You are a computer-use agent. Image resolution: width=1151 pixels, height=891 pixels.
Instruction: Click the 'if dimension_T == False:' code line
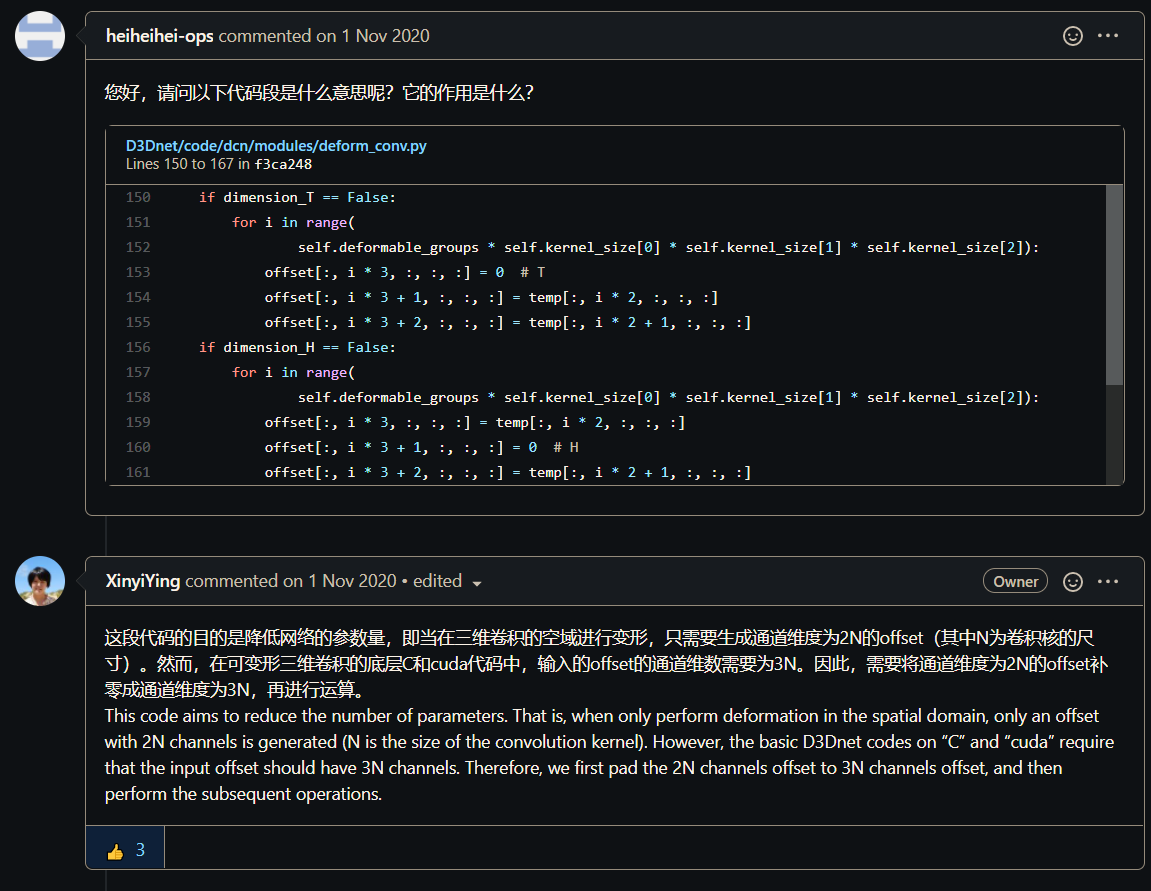(x=297, y=197)
